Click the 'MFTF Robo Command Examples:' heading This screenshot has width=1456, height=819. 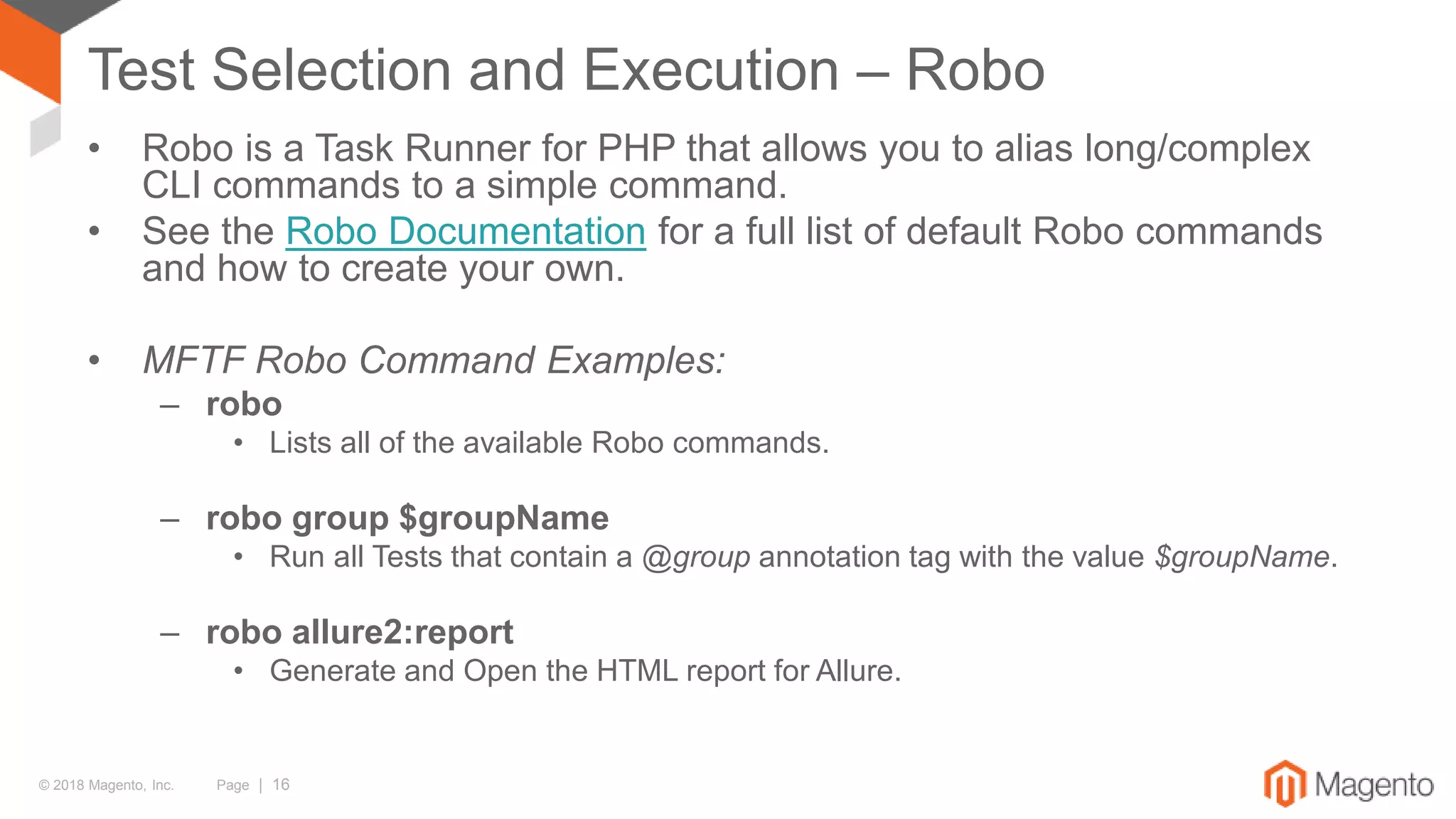point(434,360)
